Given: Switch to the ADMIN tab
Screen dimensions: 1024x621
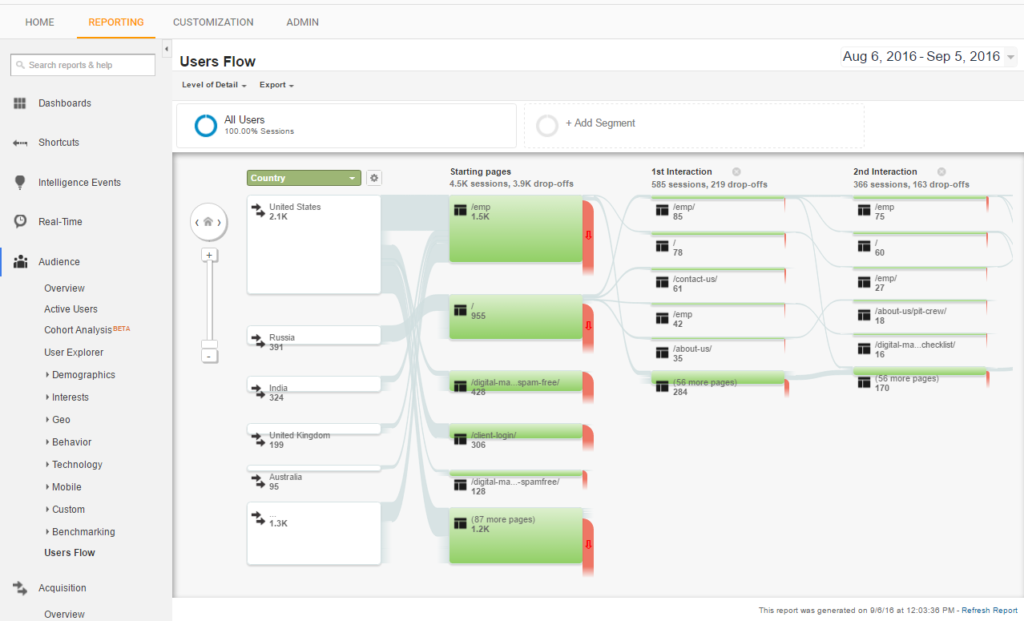Looking at the screenshot, I should coord(302,21).
